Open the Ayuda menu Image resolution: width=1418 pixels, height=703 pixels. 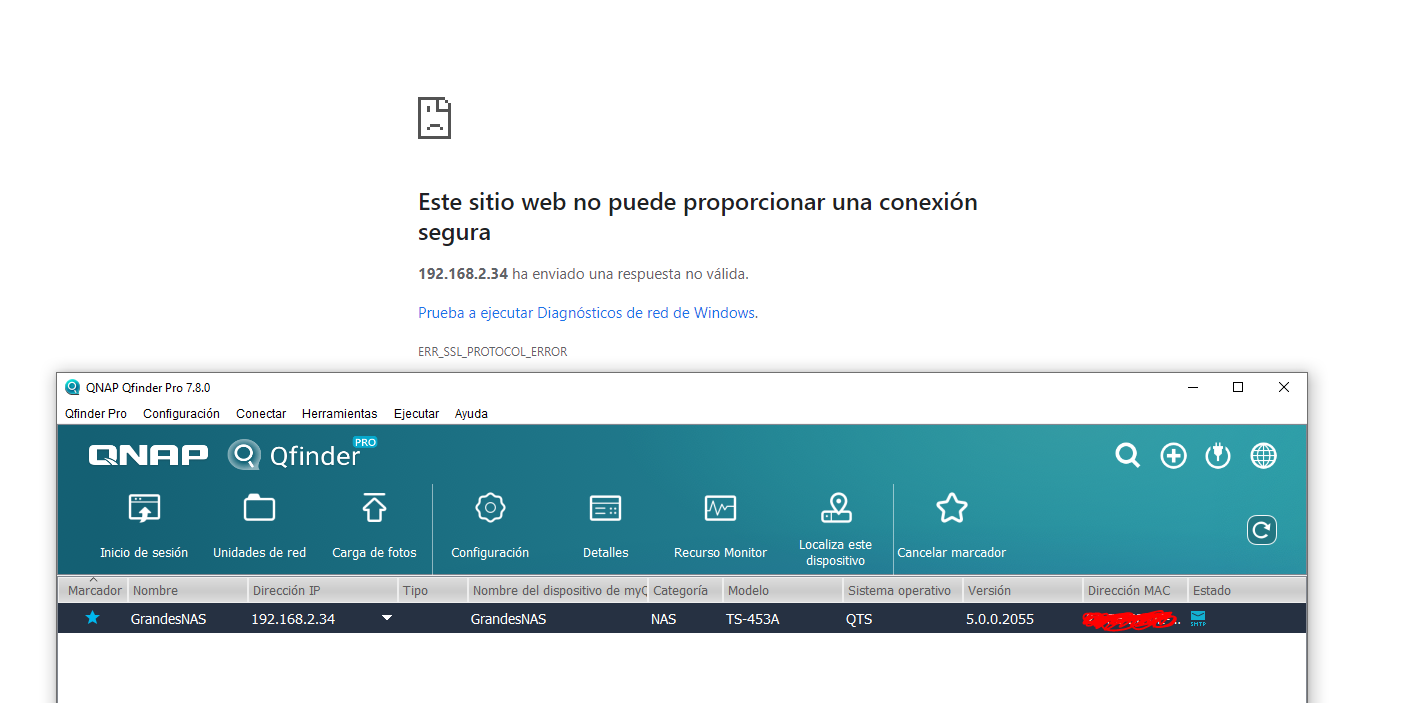pos(471,414)
